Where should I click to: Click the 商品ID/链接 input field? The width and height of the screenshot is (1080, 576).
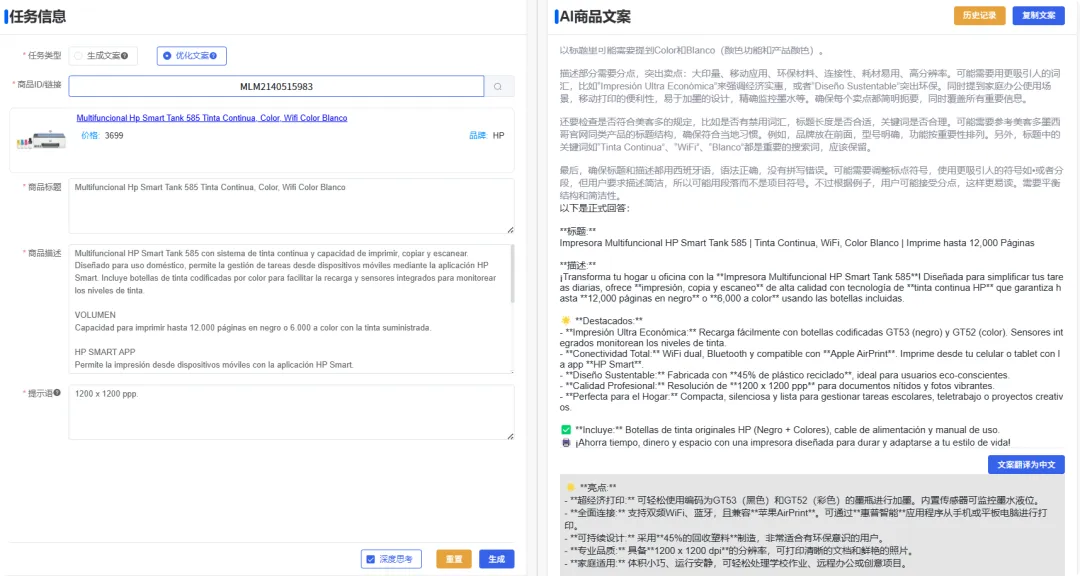coord(276,86)
